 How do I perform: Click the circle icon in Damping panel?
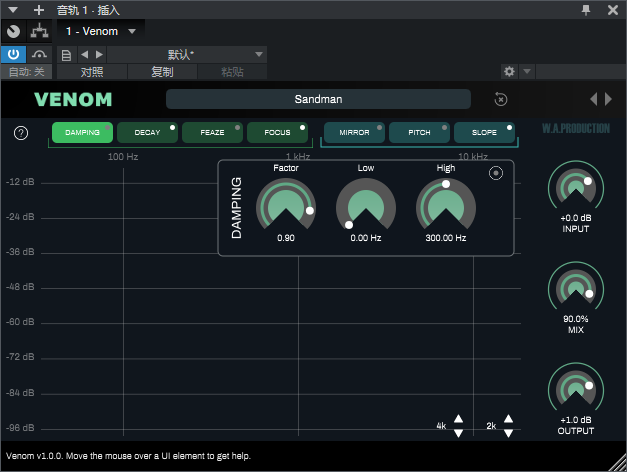coord(496,173)
